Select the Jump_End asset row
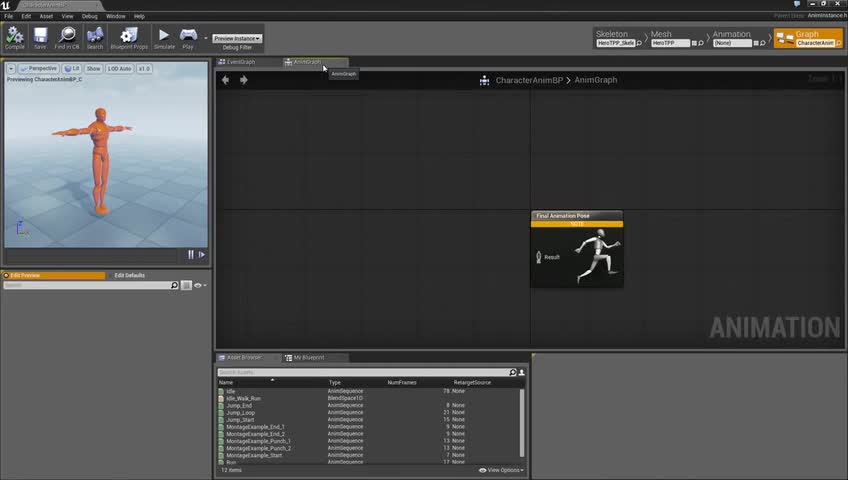Image resolution: width=848 pixels, height=480 pixels. coord(368,405)
